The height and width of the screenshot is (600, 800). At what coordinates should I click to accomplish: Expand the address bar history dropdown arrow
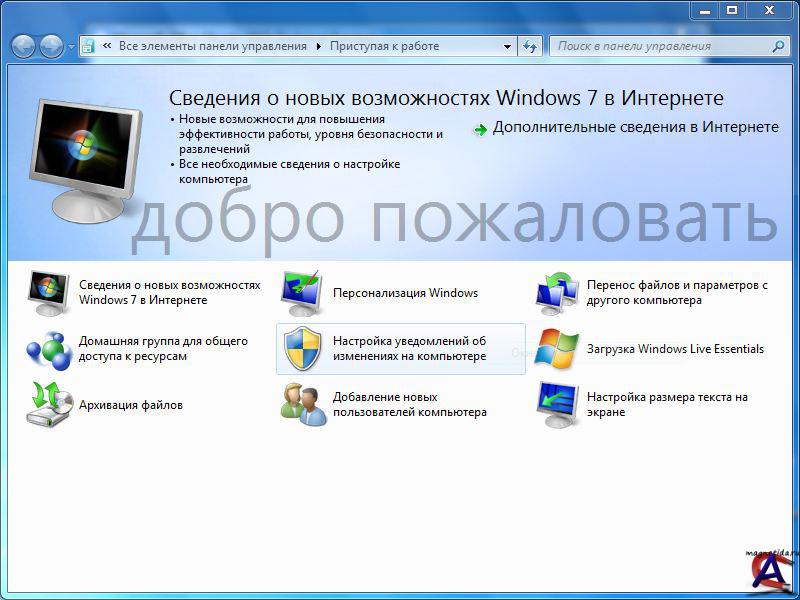point(507,46)
